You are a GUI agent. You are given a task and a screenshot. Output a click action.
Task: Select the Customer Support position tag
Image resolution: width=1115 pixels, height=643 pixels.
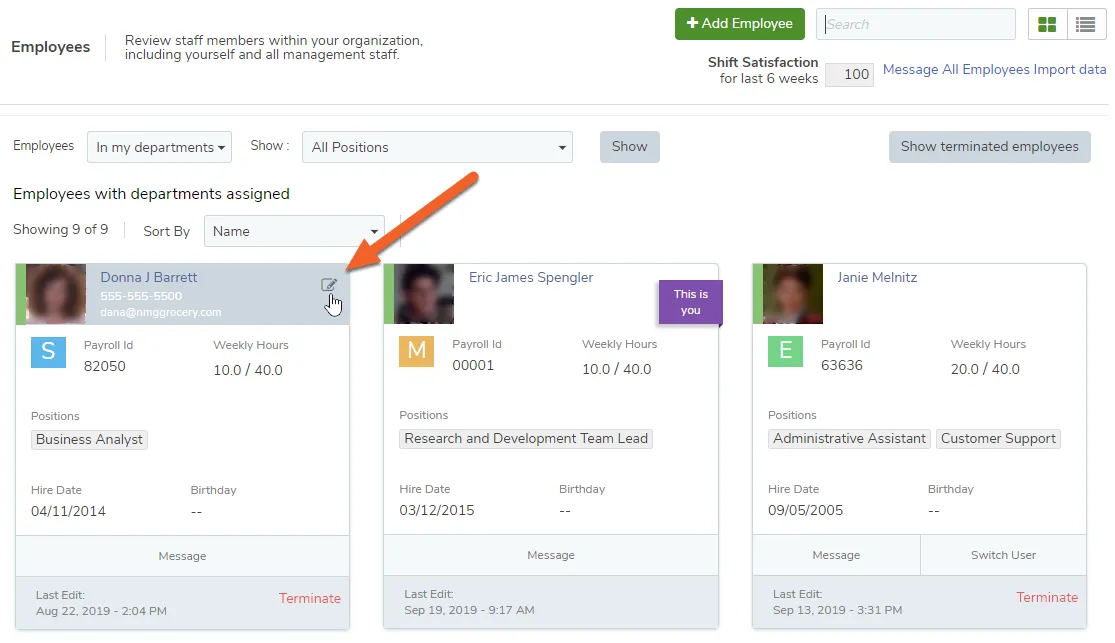pyautogui.click(x=998, y=438)
